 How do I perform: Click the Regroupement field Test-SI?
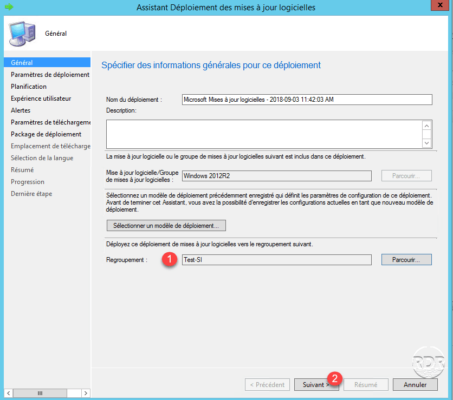(x=277, y=260)
